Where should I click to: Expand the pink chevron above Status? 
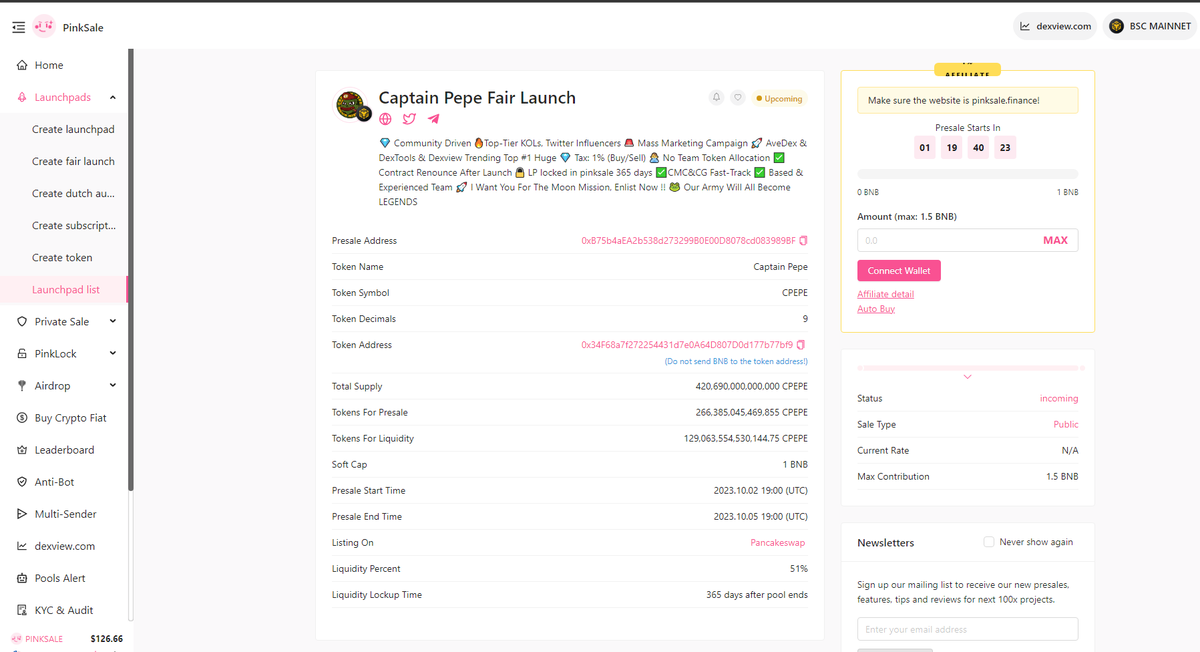pos(967,377)
